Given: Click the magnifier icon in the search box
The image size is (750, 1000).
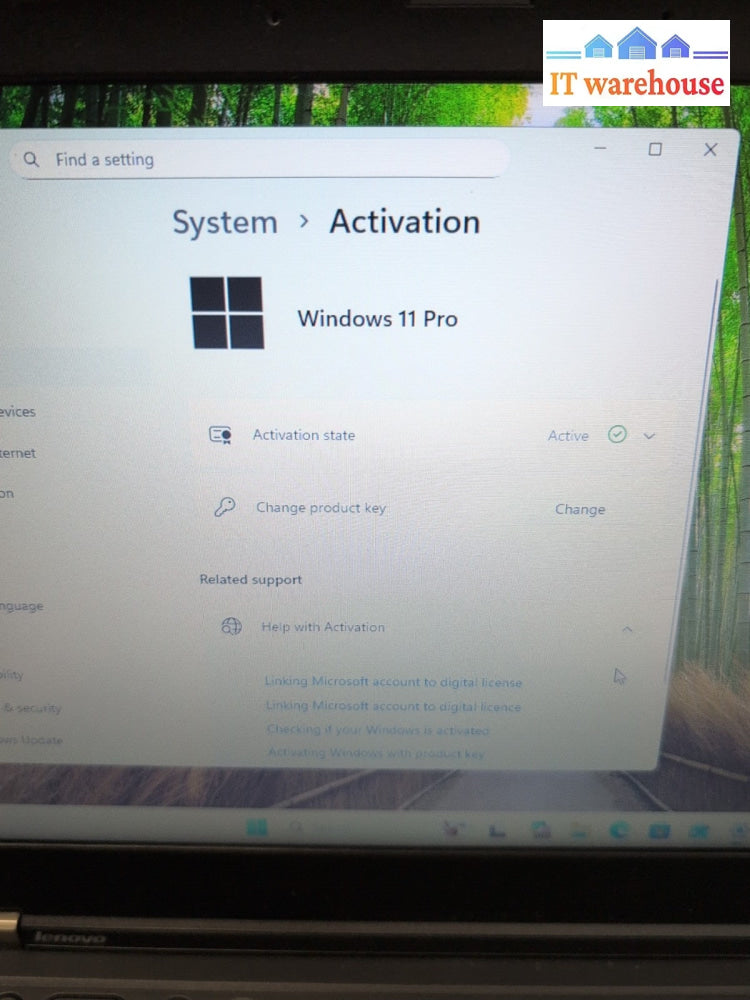Looking at the screenshot, I should [31, 159].
